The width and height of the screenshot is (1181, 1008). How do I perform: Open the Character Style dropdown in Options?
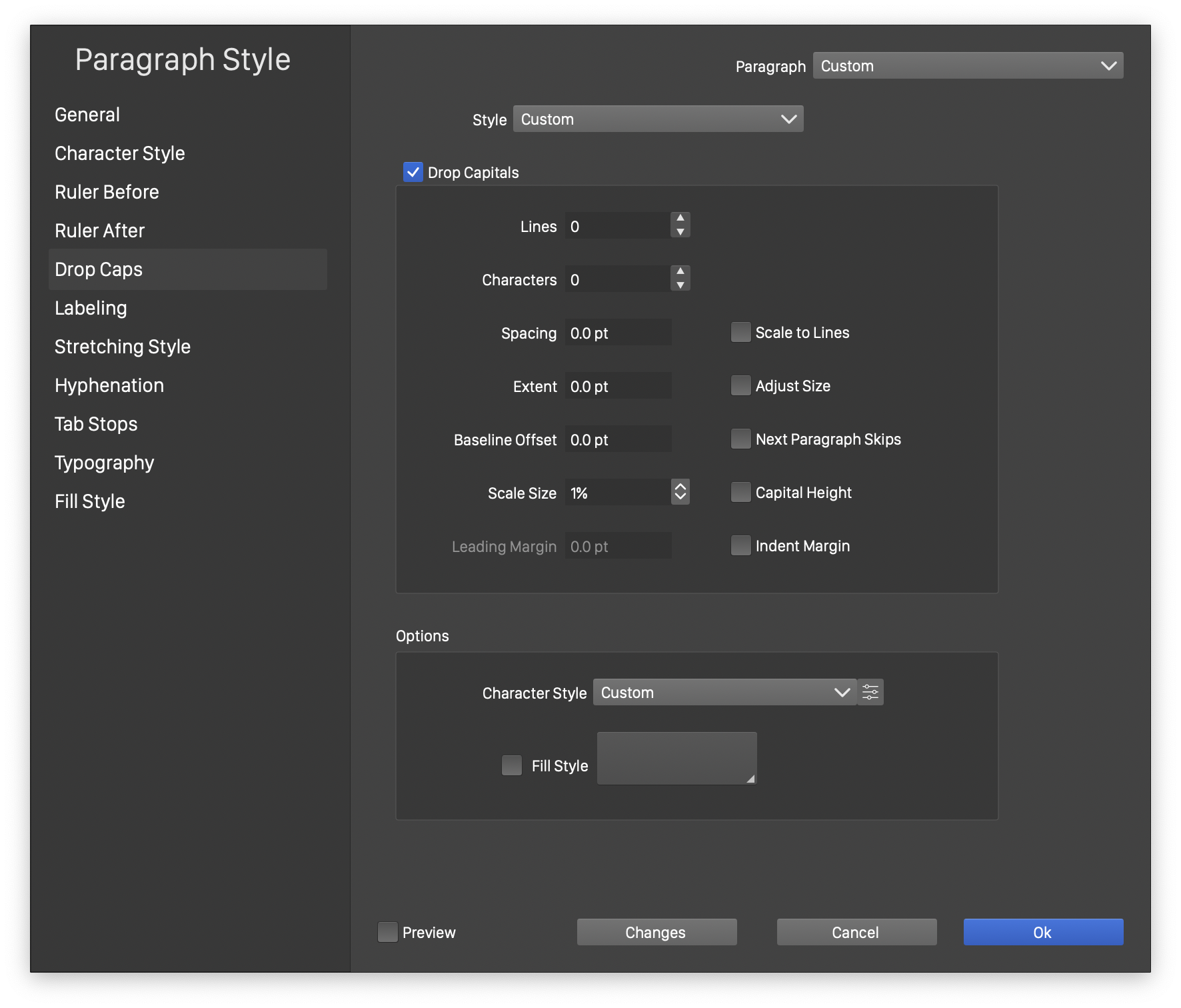tap(724, 692)
